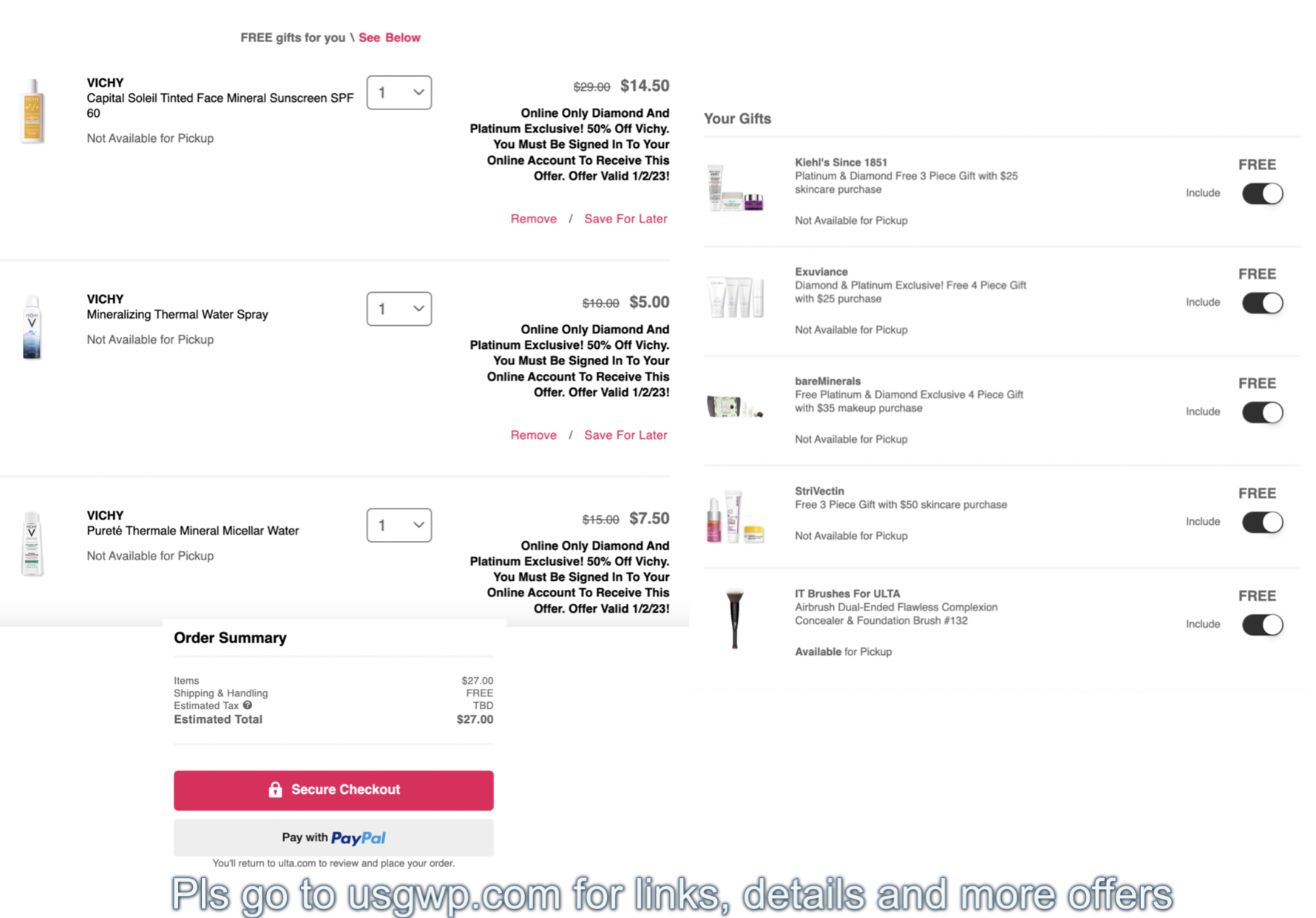This screenshot has height=918, width=1316.
Task: Toggle the Kiehl's Since 1851 gift include switch
Action: pyautogui.click(x=1262, y=194)
